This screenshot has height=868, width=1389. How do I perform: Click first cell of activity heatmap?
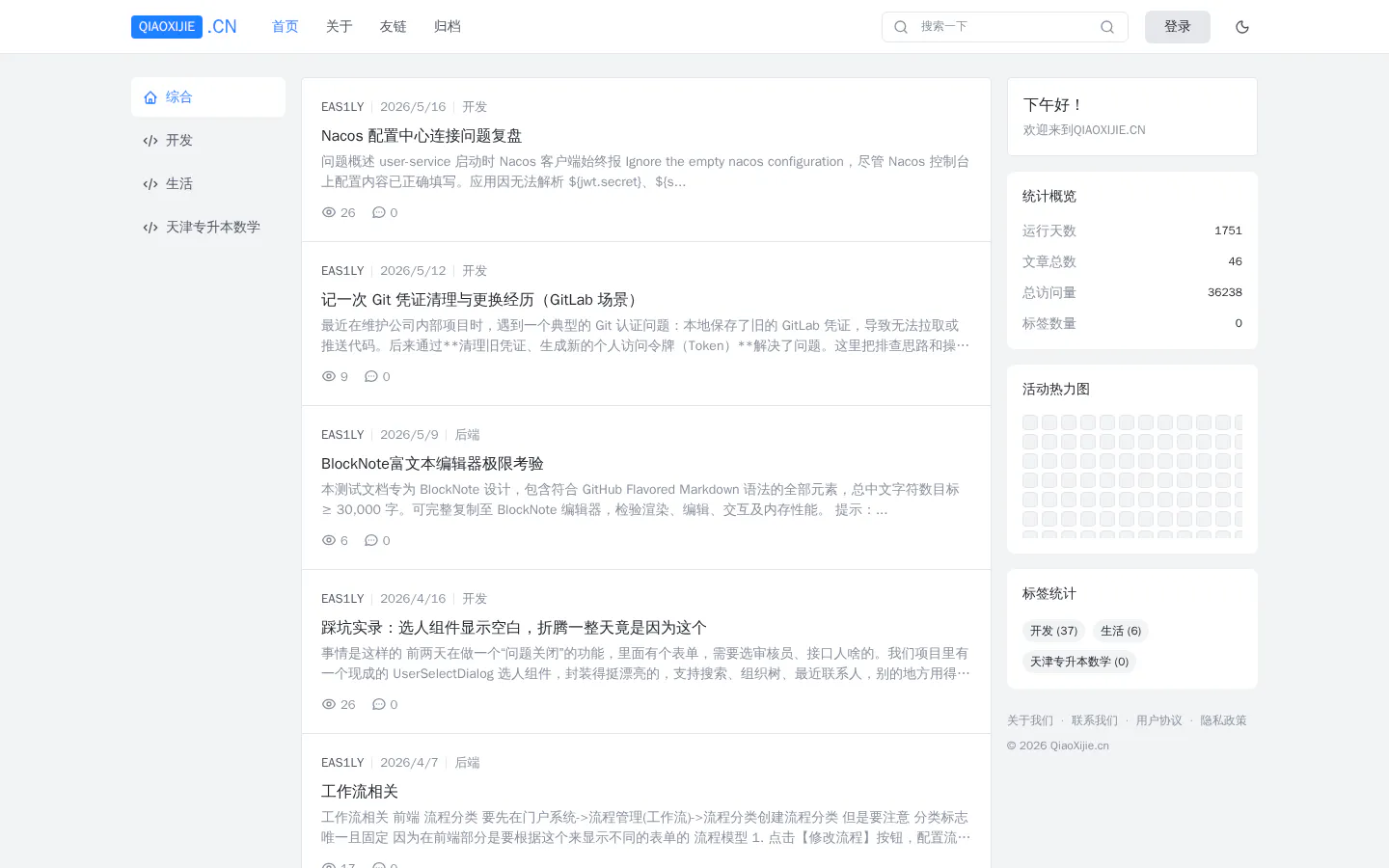point(1030,422)
